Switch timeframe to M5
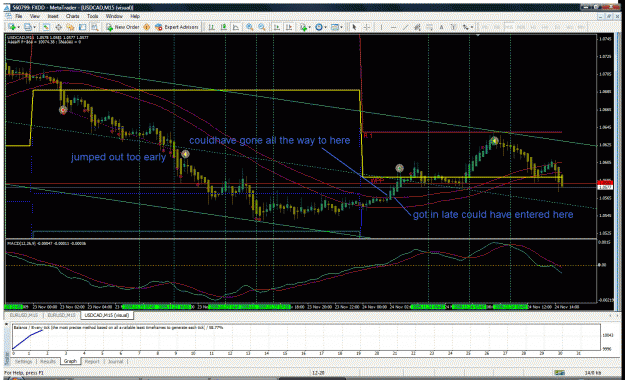The width and height of the screenshot is (625, 380). coord(497,27)
